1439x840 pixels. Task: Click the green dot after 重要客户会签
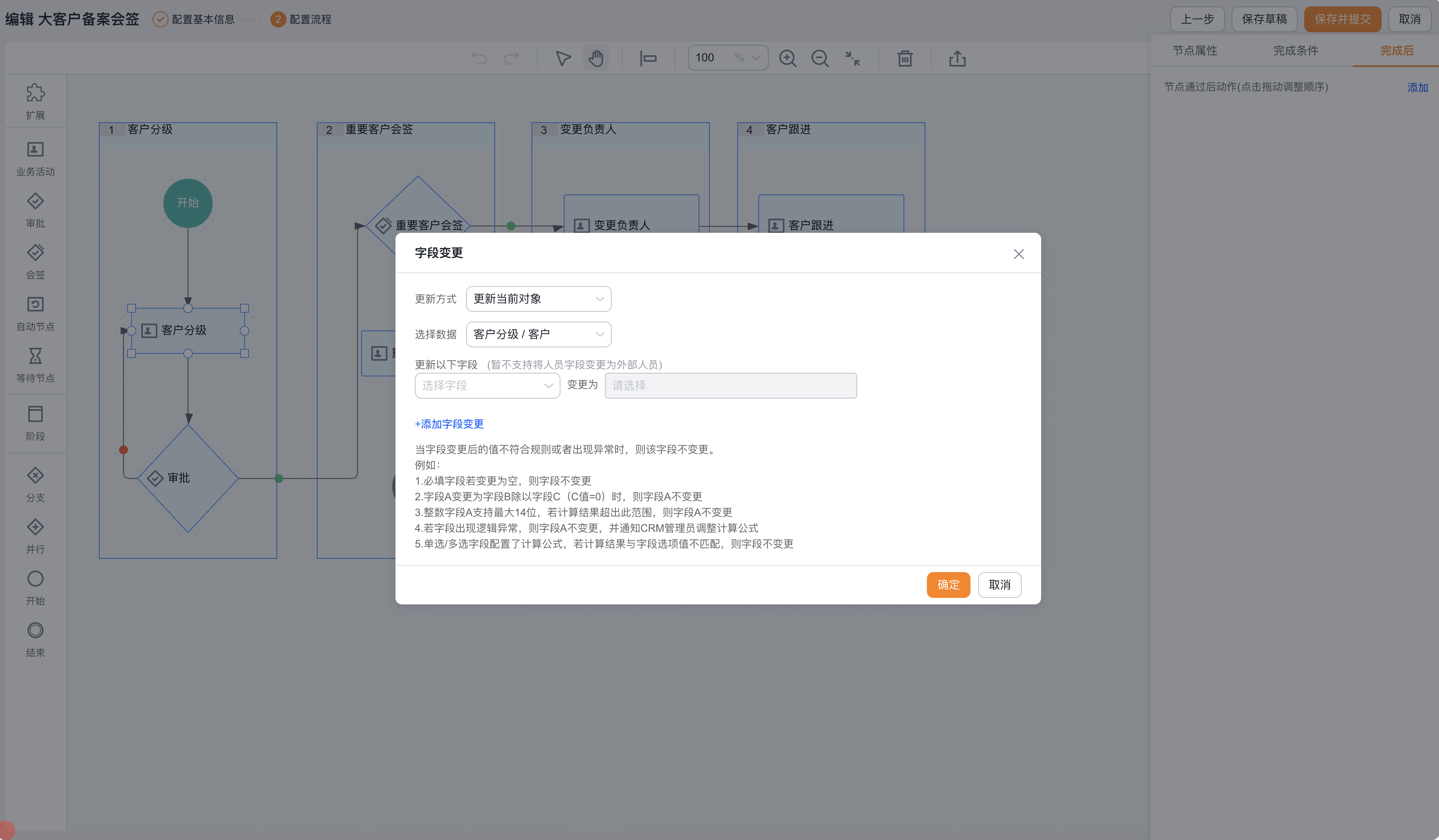coord(511,226)
